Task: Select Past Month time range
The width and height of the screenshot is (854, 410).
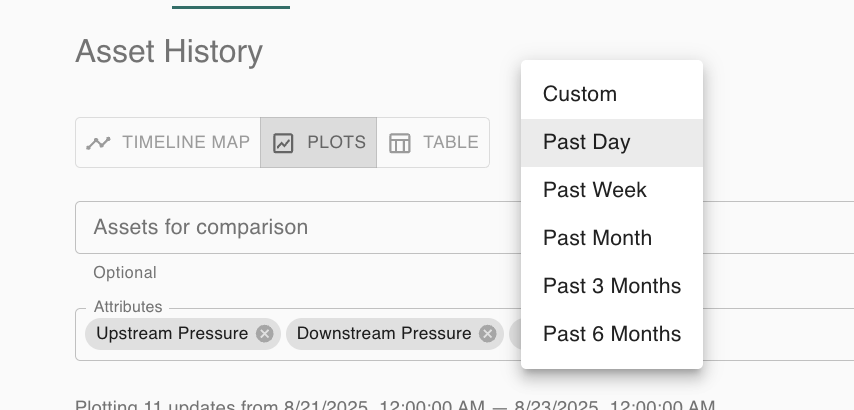Action: click(597, 238)
